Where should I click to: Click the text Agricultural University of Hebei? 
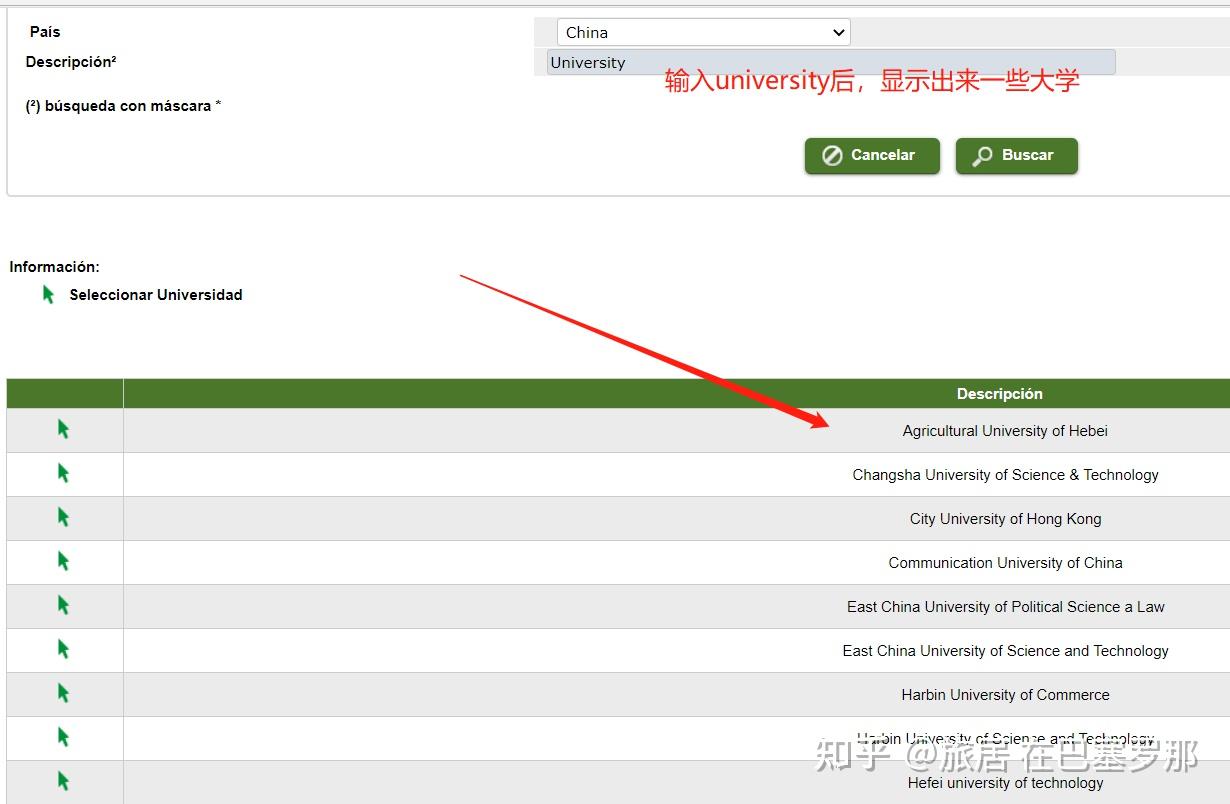coord(1005,431)
